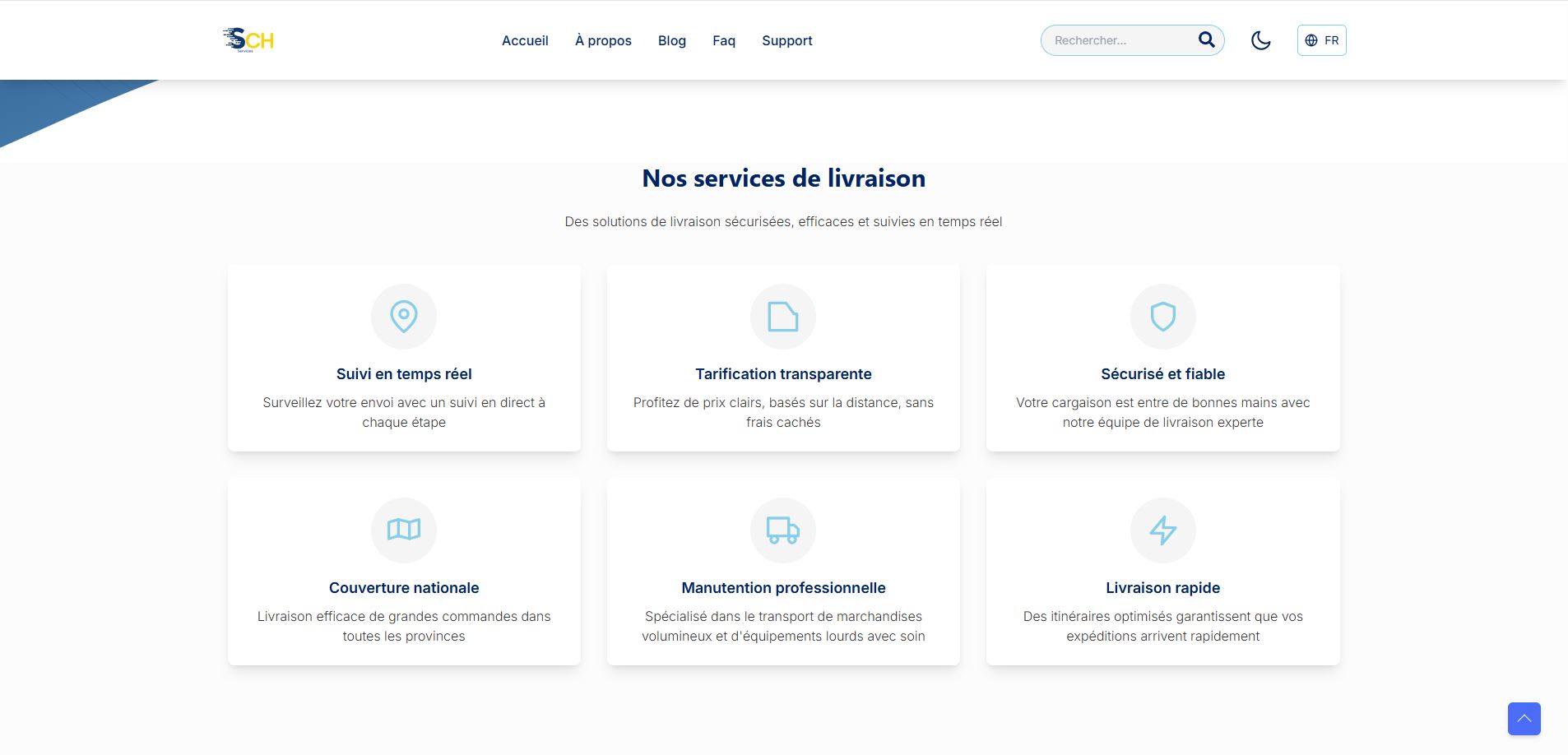This screenshot has height=755, width=1568.
Task: Click the description starting 'Livraison efficace de grandes'
Action: coord(404,626)
